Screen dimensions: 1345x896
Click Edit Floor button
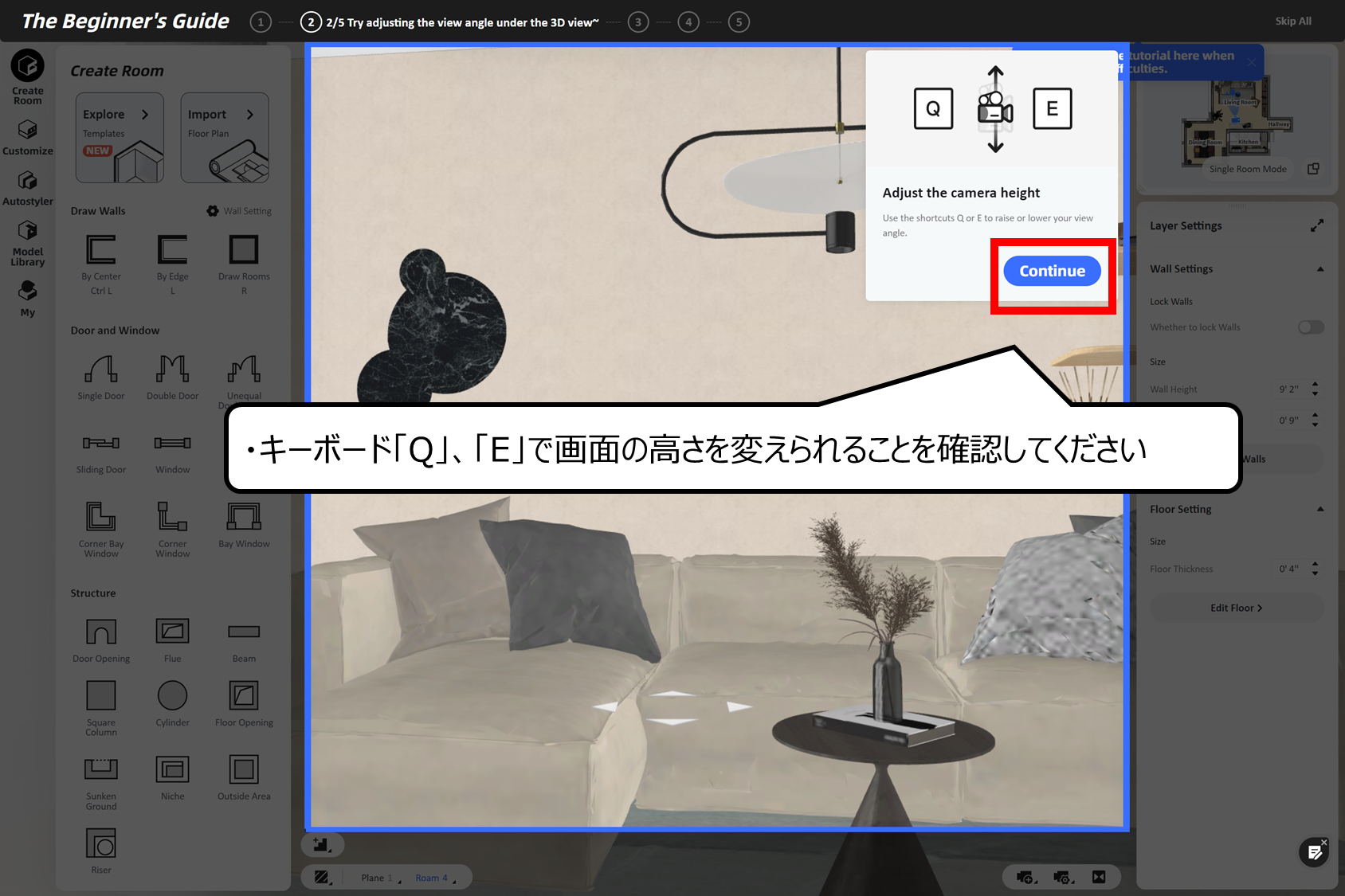[1236, 608]
